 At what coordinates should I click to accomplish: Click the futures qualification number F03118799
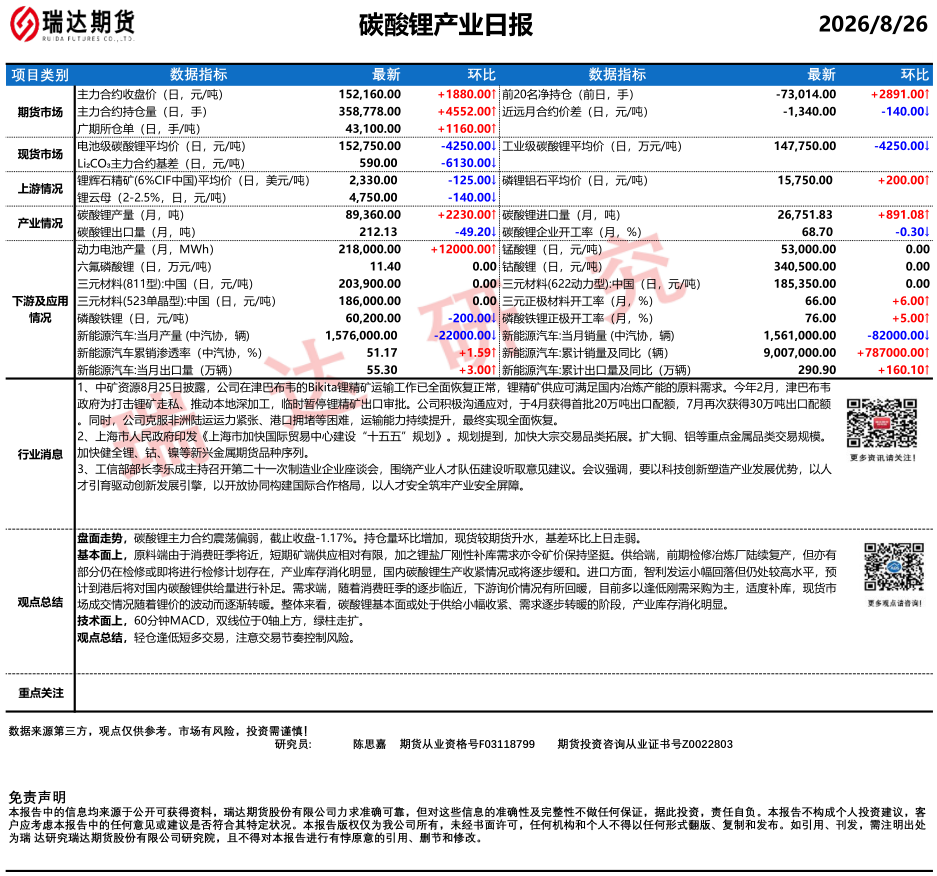(x=508, y=745)
